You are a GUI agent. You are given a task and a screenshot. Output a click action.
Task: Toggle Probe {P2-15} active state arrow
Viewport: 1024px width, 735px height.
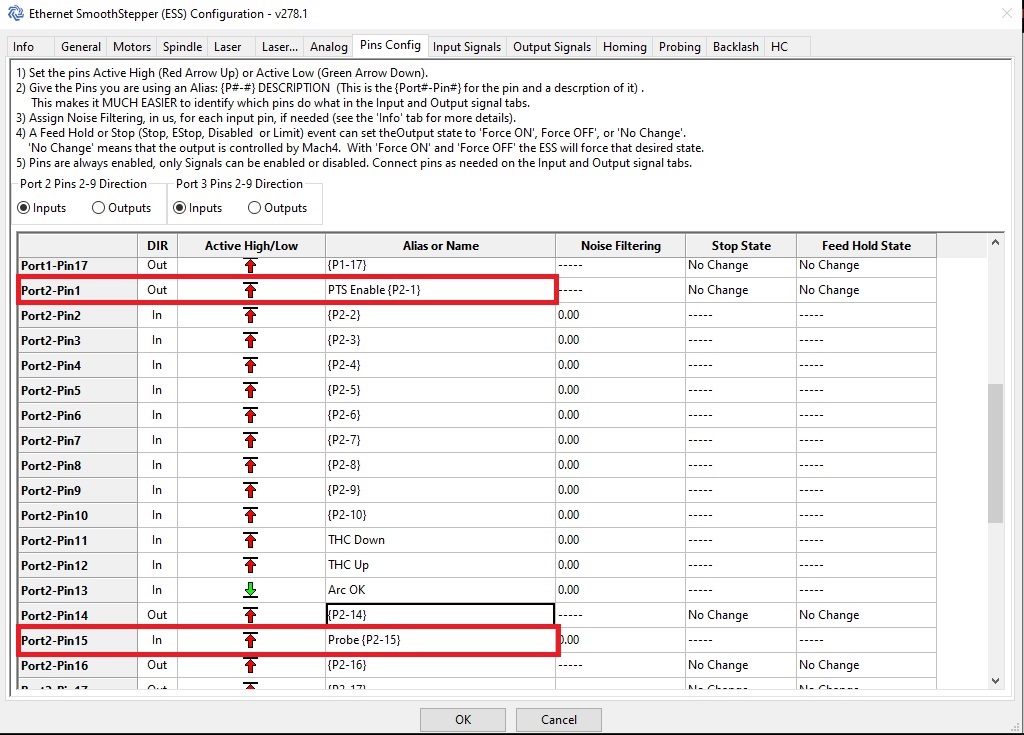point(250,639)
